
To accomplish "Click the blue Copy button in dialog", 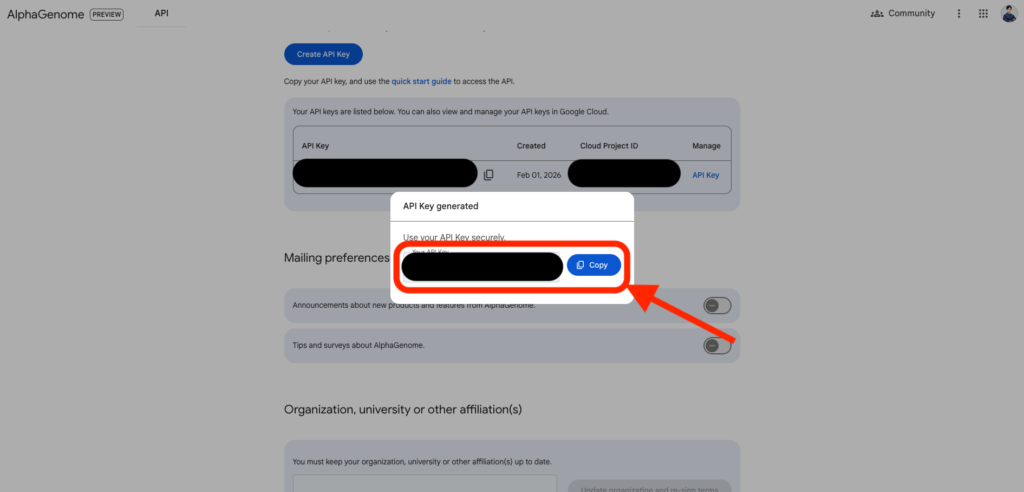I will click(x=593, y=265).
